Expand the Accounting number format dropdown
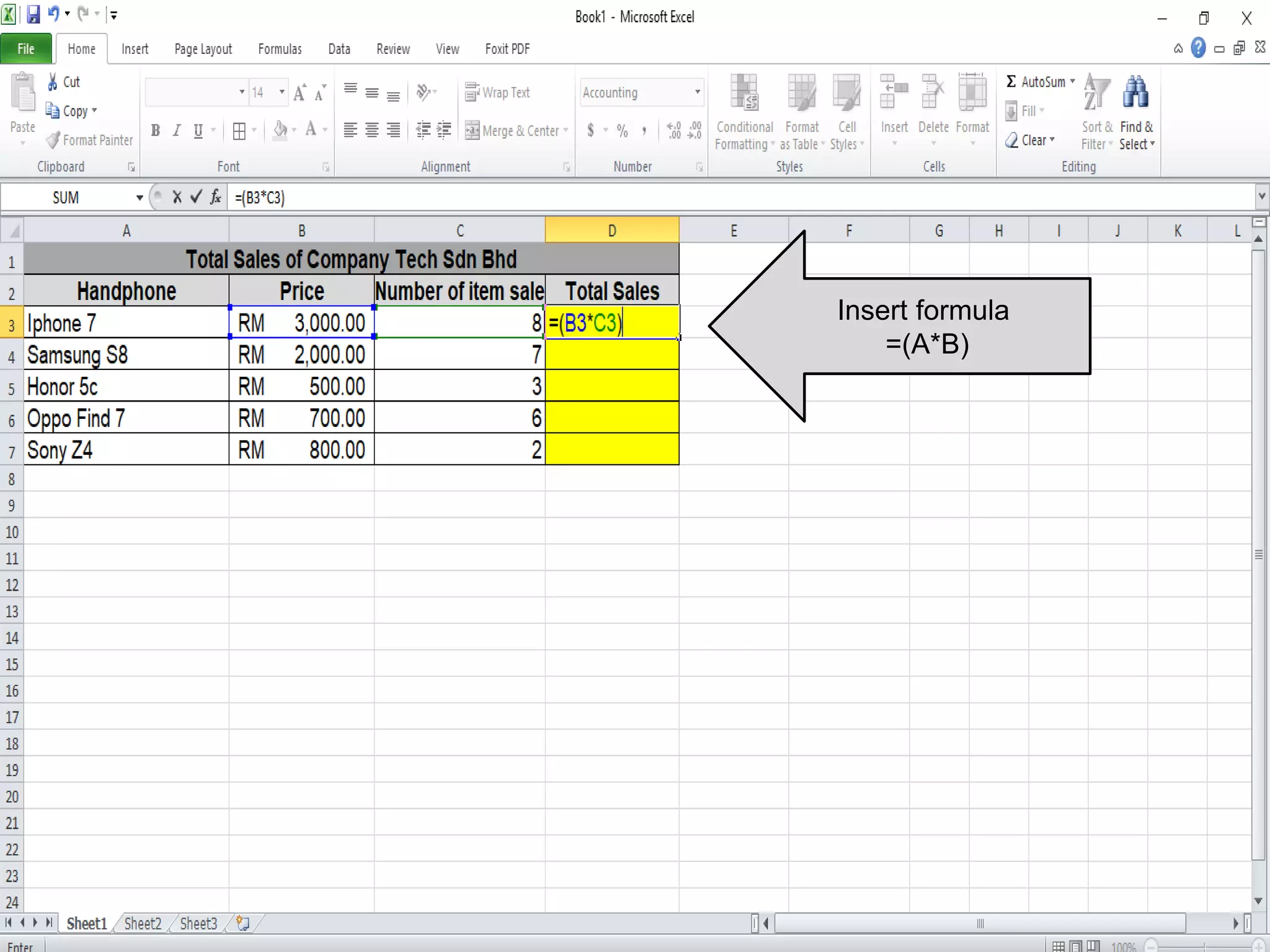This screenshot has height=952, width=1270. (x=698, y=92)
